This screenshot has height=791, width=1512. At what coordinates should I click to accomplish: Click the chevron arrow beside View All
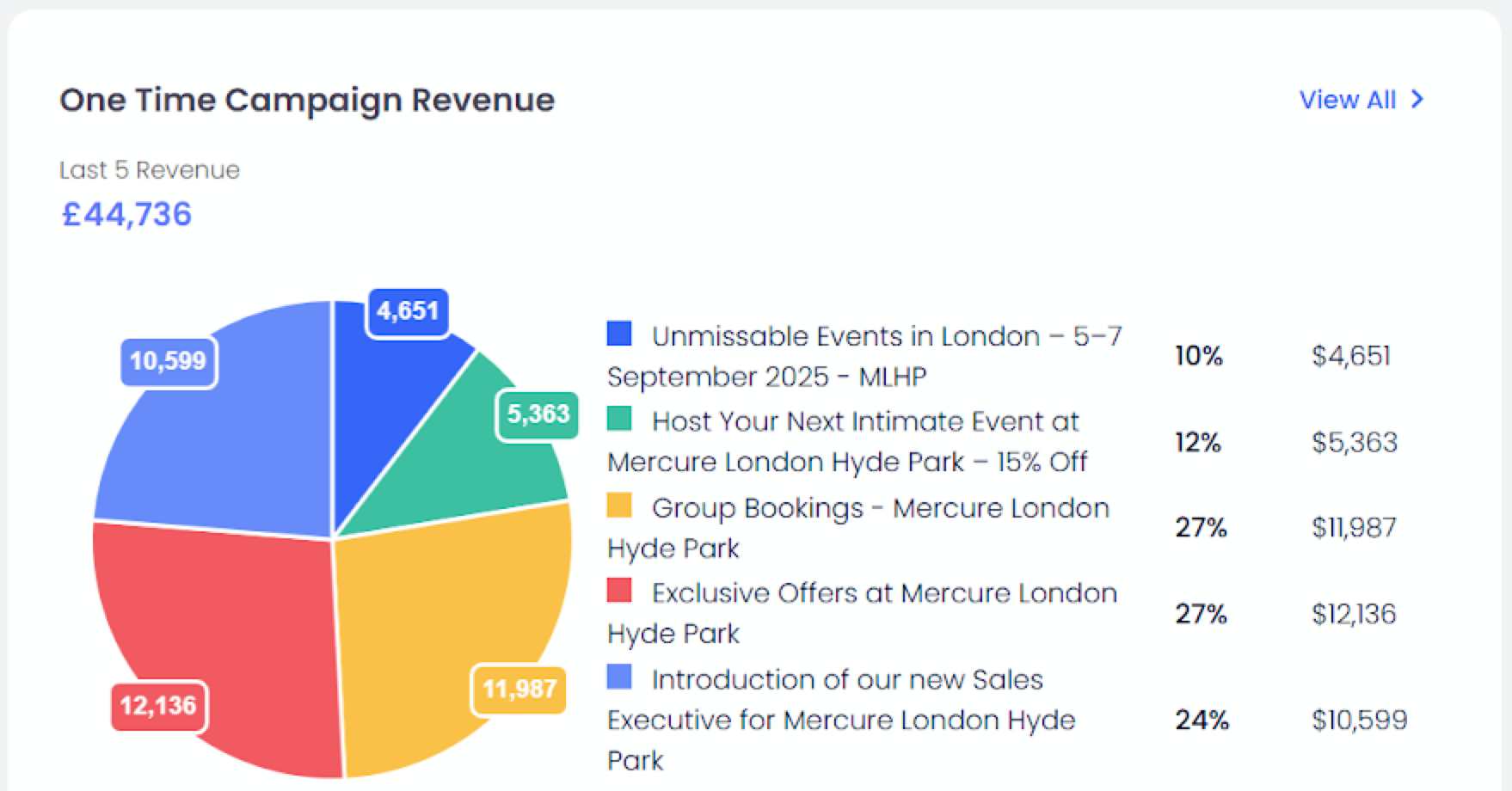point(1417,100)
